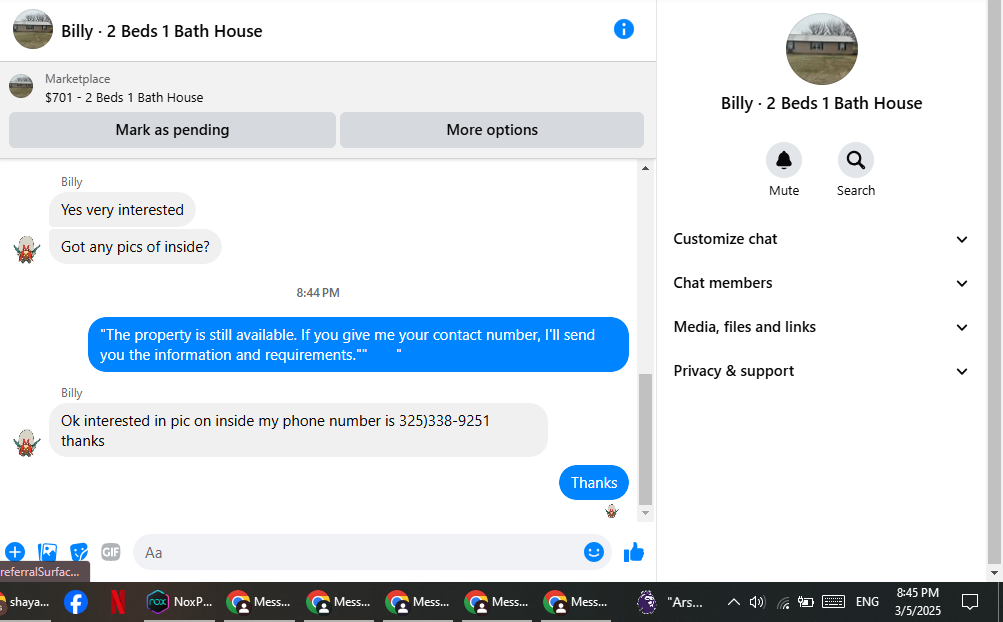Expand Customize chat section

coord(821,239)
